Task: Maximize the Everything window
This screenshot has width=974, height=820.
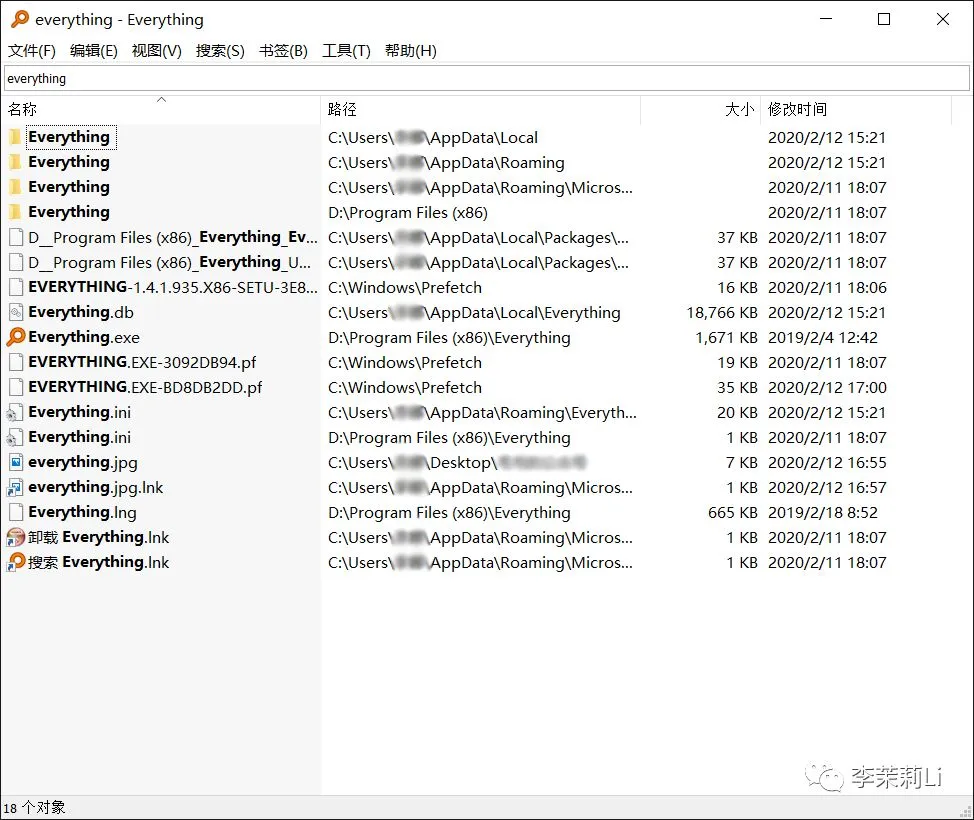Action: tap(883, 19)
